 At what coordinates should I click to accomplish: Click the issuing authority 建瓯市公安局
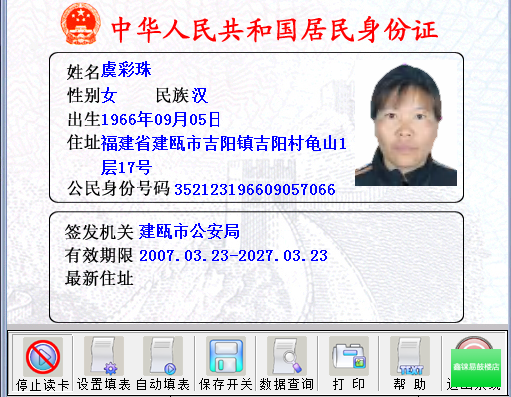click(189, 231)
